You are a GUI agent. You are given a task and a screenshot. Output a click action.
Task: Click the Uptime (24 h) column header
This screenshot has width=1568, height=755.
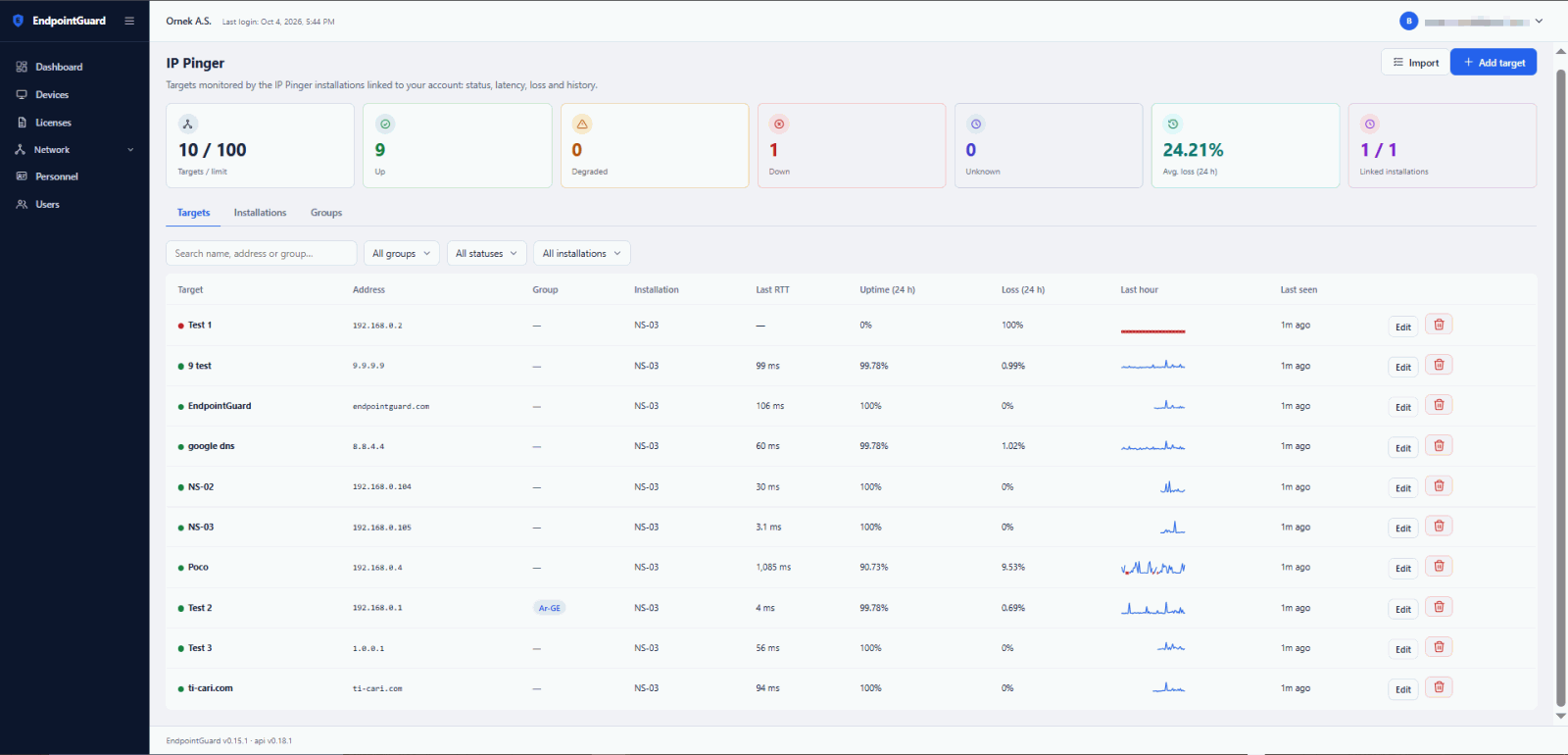[x=887, y=289]
